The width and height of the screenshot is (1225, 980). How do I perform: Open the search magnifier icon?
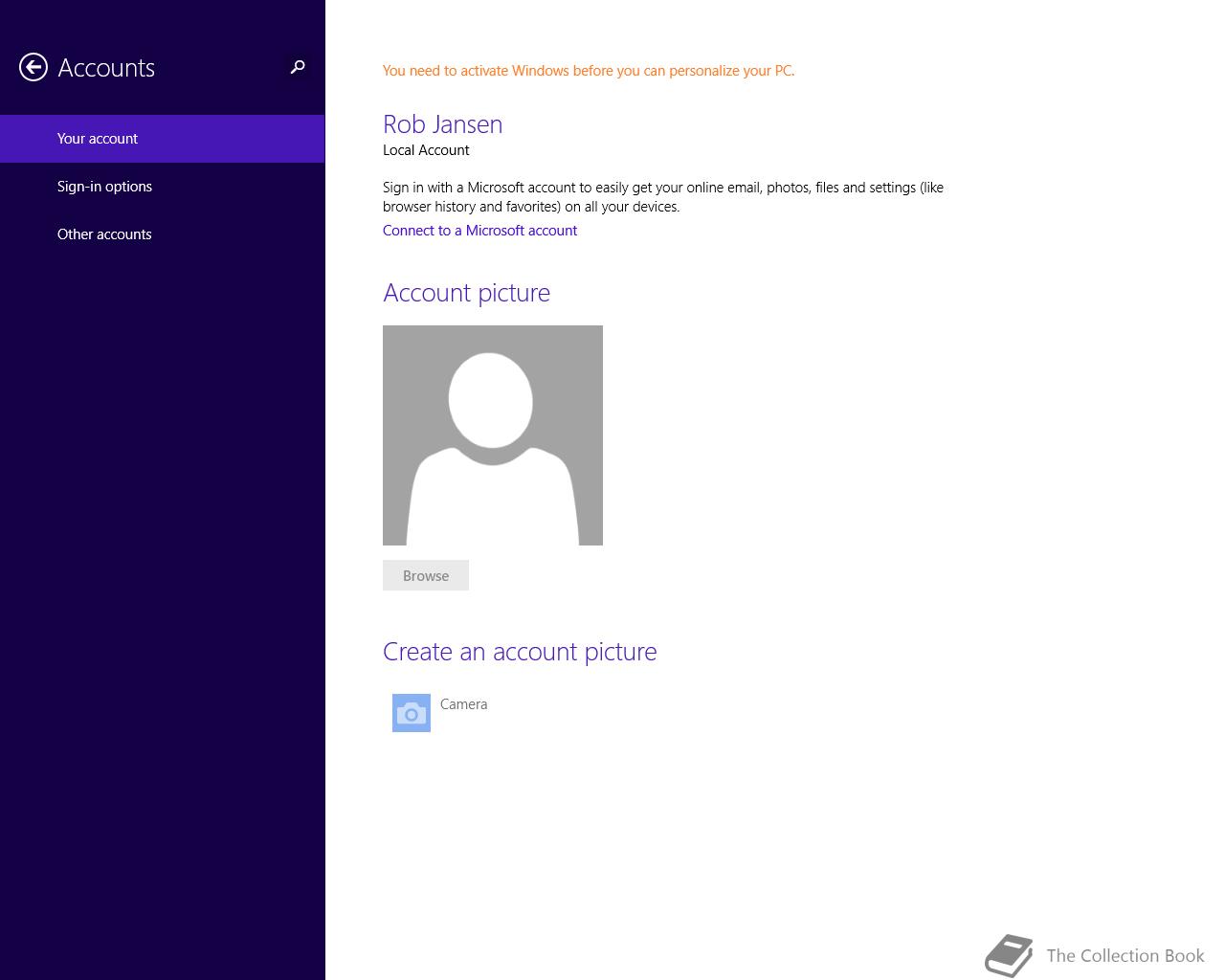tap(298, 67)
